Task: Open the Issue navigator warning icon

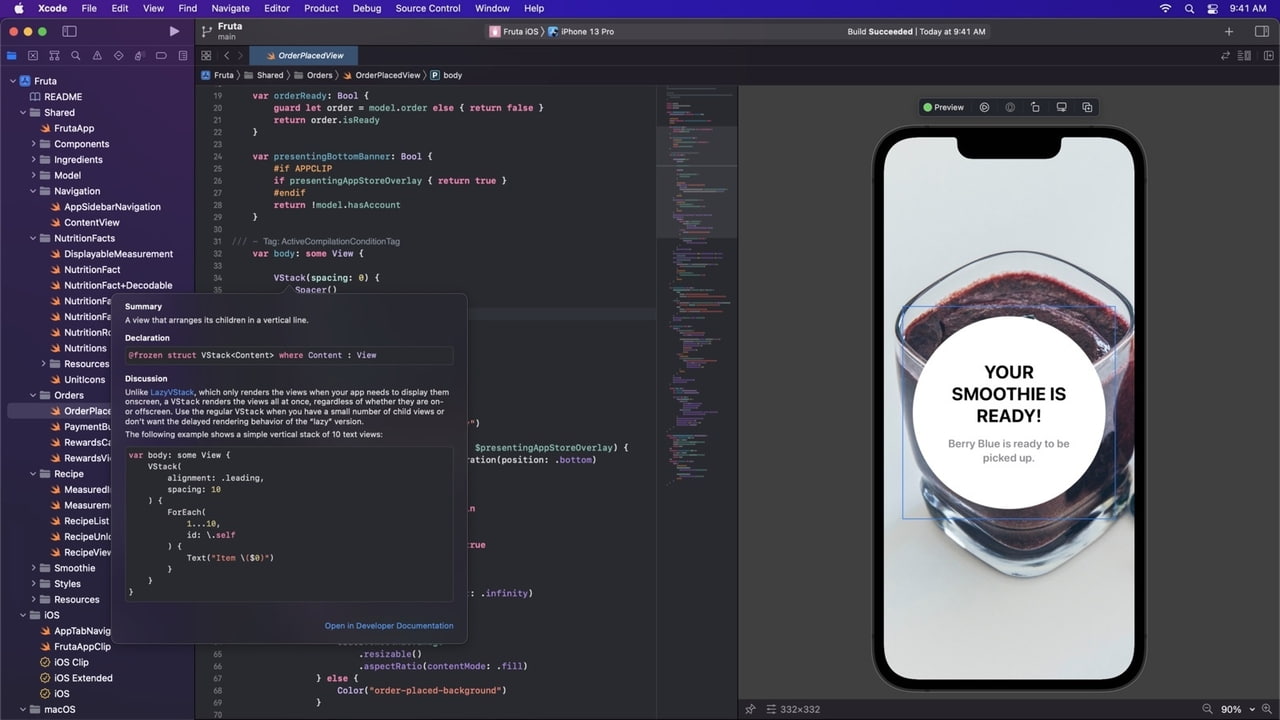Action: pyautogui.click(x=97, y=56)
